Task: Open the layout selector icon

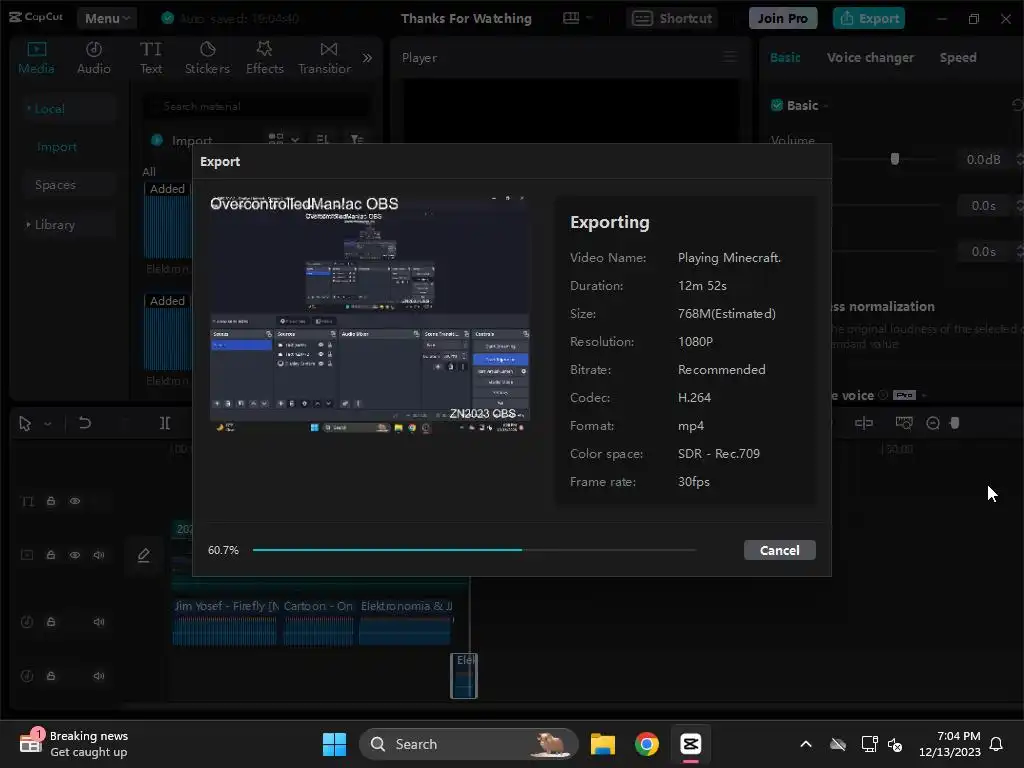Action: pos(571,18)
